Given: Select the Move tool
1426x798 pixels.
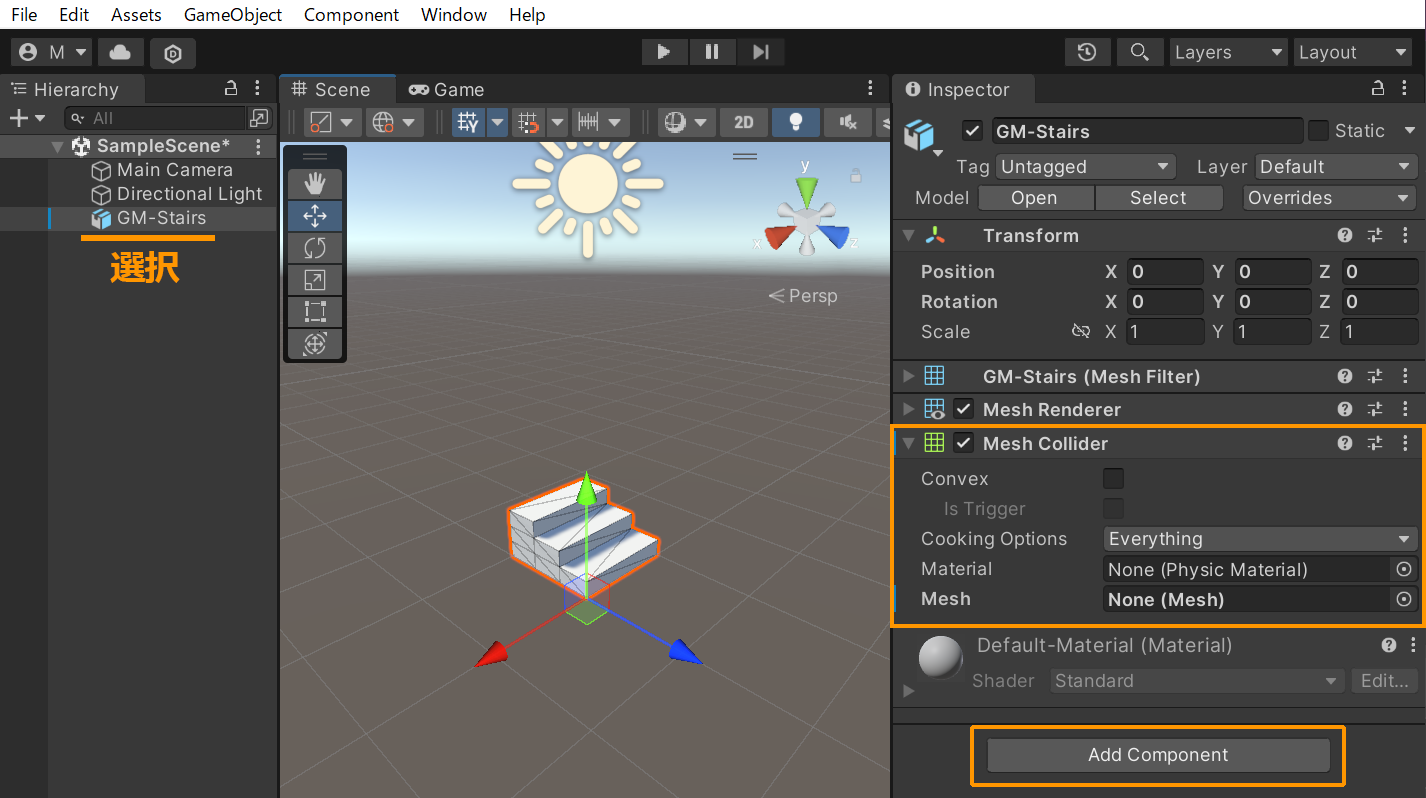Looking at the screenshot, I should (x=314, y=215).
